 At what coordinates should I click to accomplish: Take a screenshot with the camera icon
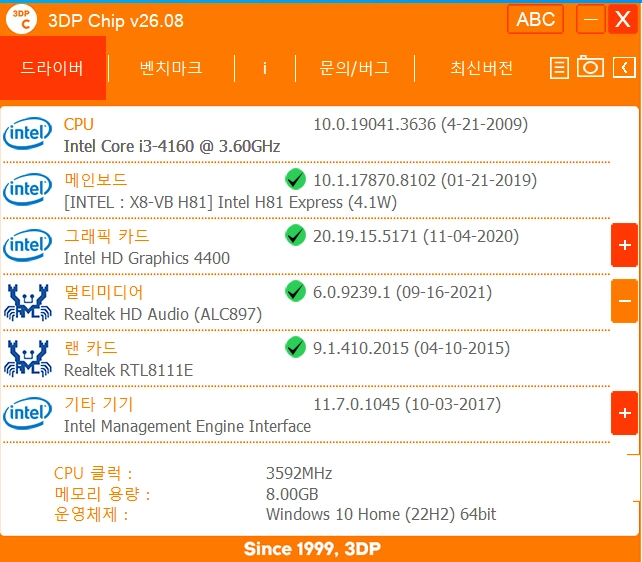(590, 66)
